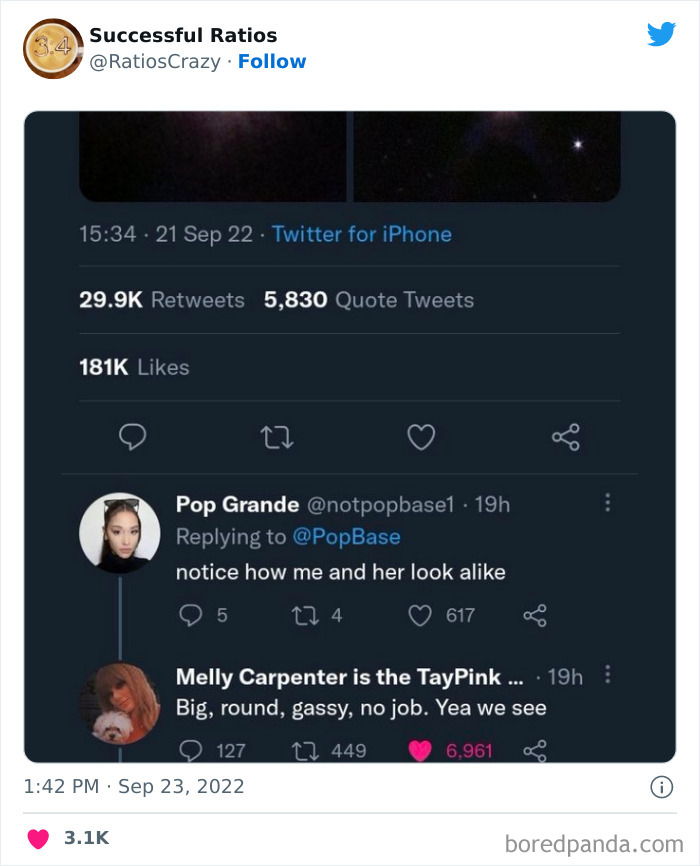Viewport: 700px width, 866px height.
Task: Unlike Melly Carpenter's tweet with 6,961 likes
Action: coord(420,750)
